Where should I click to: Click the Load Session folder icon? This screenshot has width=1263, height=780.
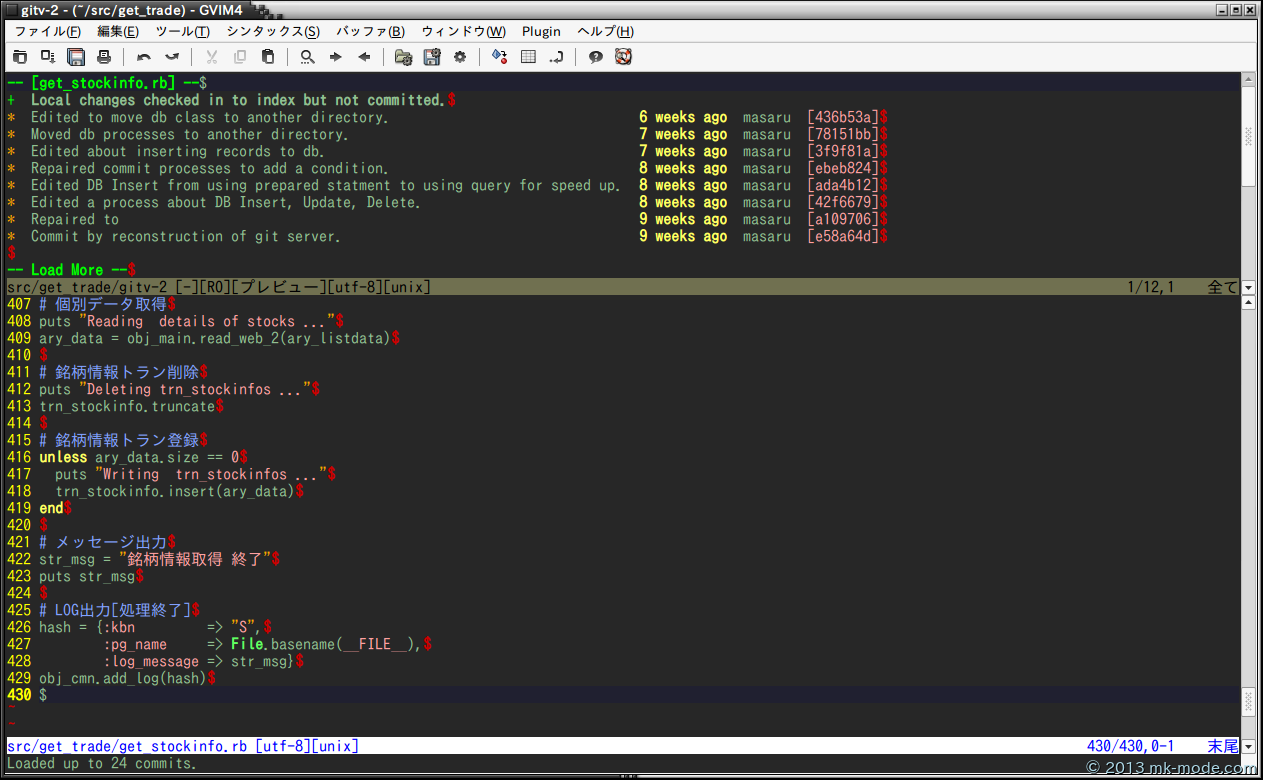(403, 57)
